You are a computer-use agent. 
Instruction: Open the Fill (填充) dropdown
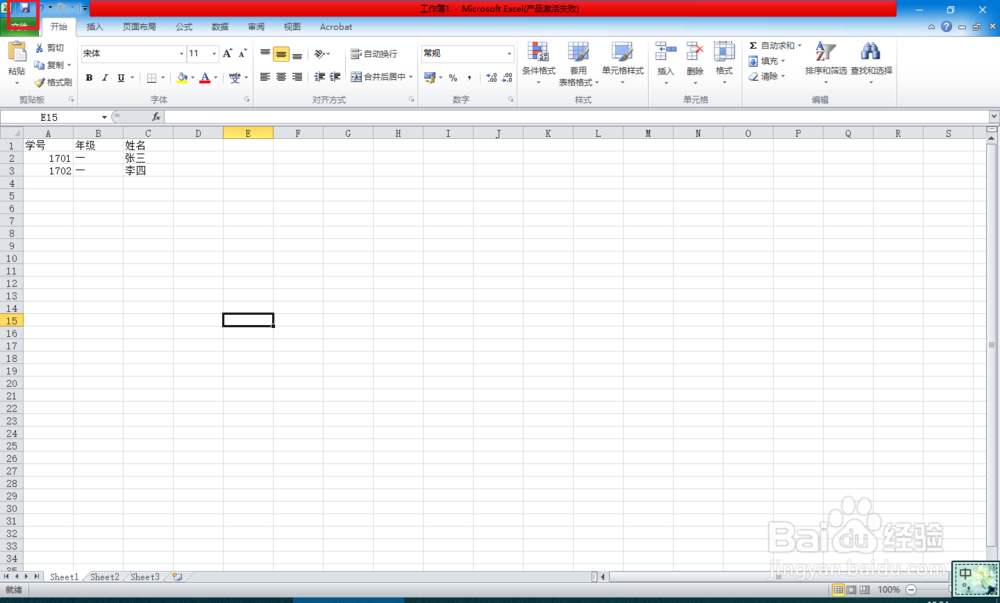(767, 61)
